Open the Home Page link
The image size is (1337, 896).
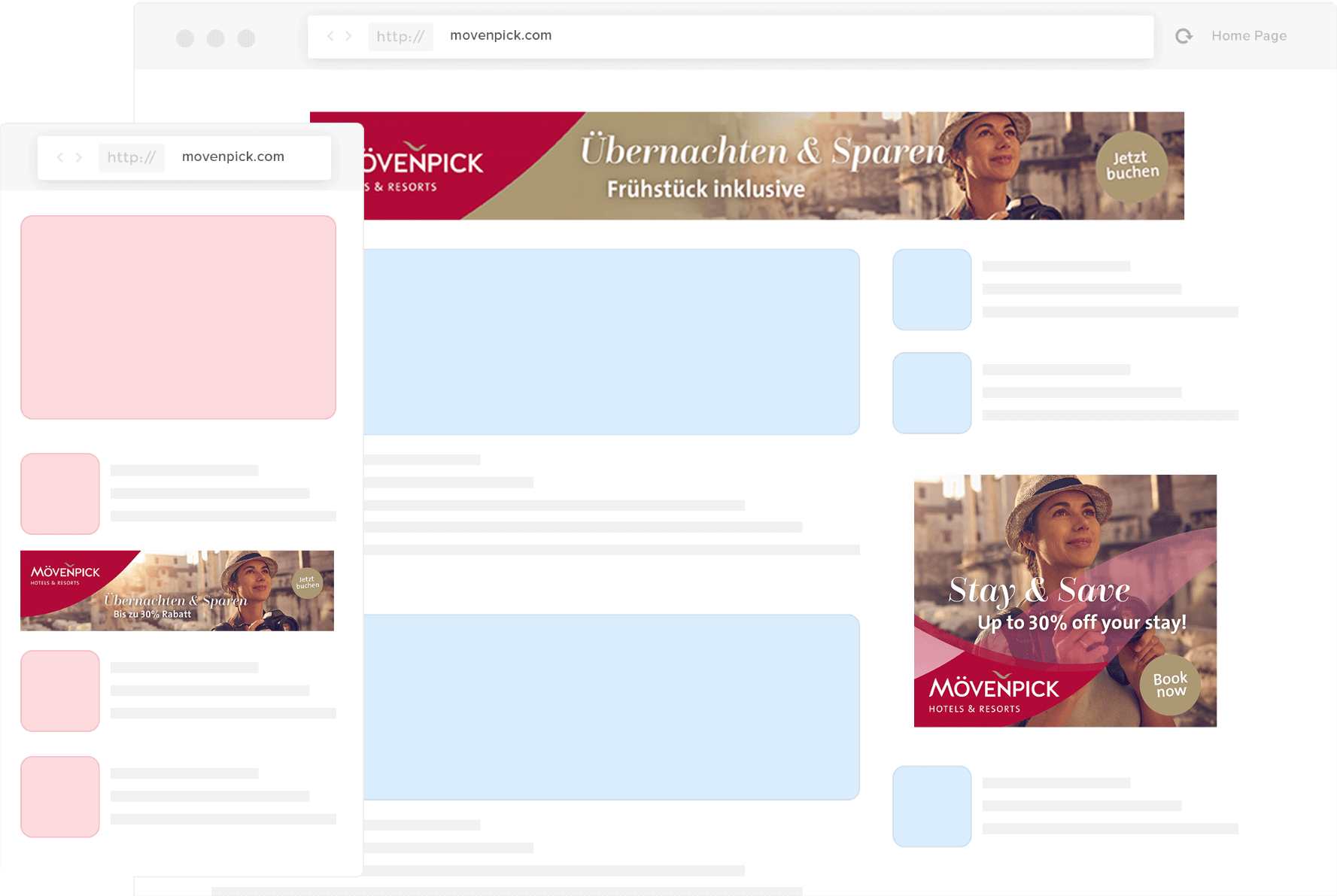coord(1248,36)
